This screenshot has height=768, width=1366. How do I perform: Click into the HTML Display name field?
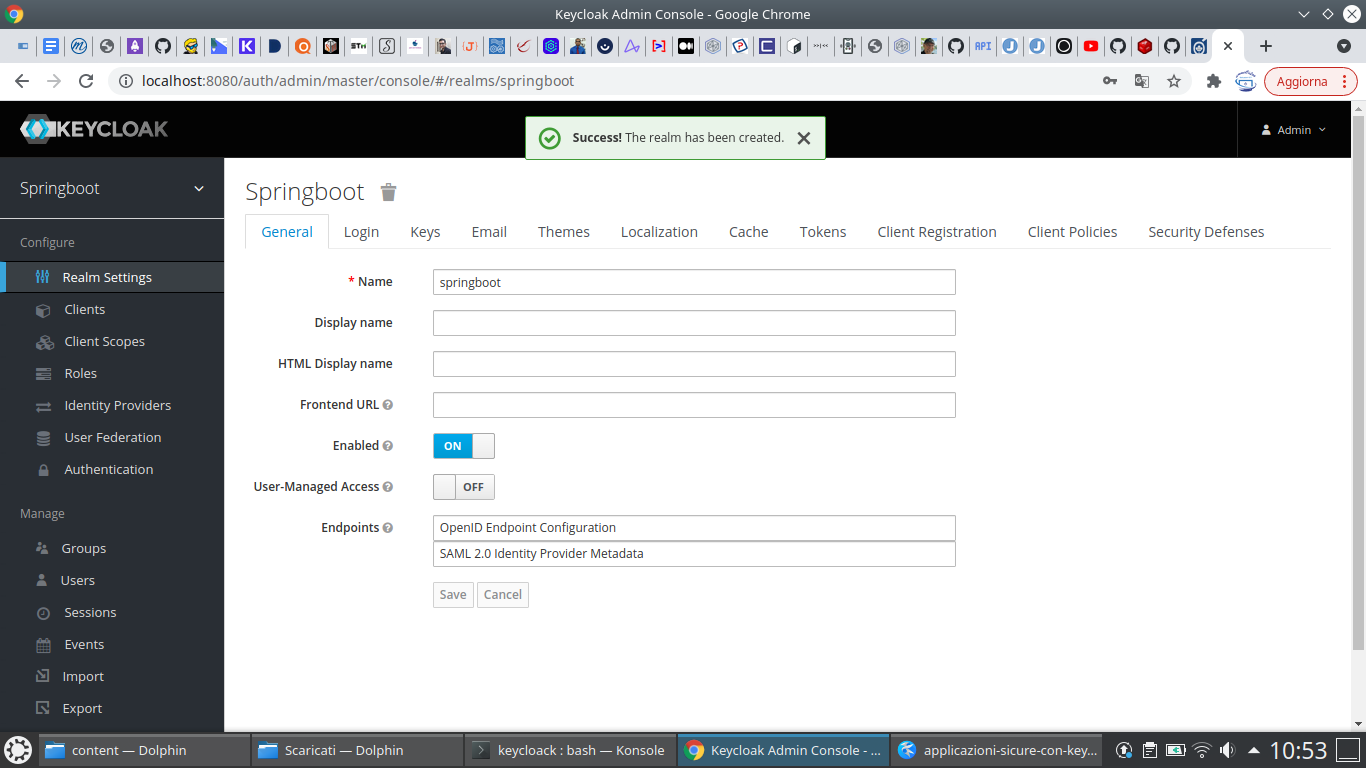click(694, 364)
